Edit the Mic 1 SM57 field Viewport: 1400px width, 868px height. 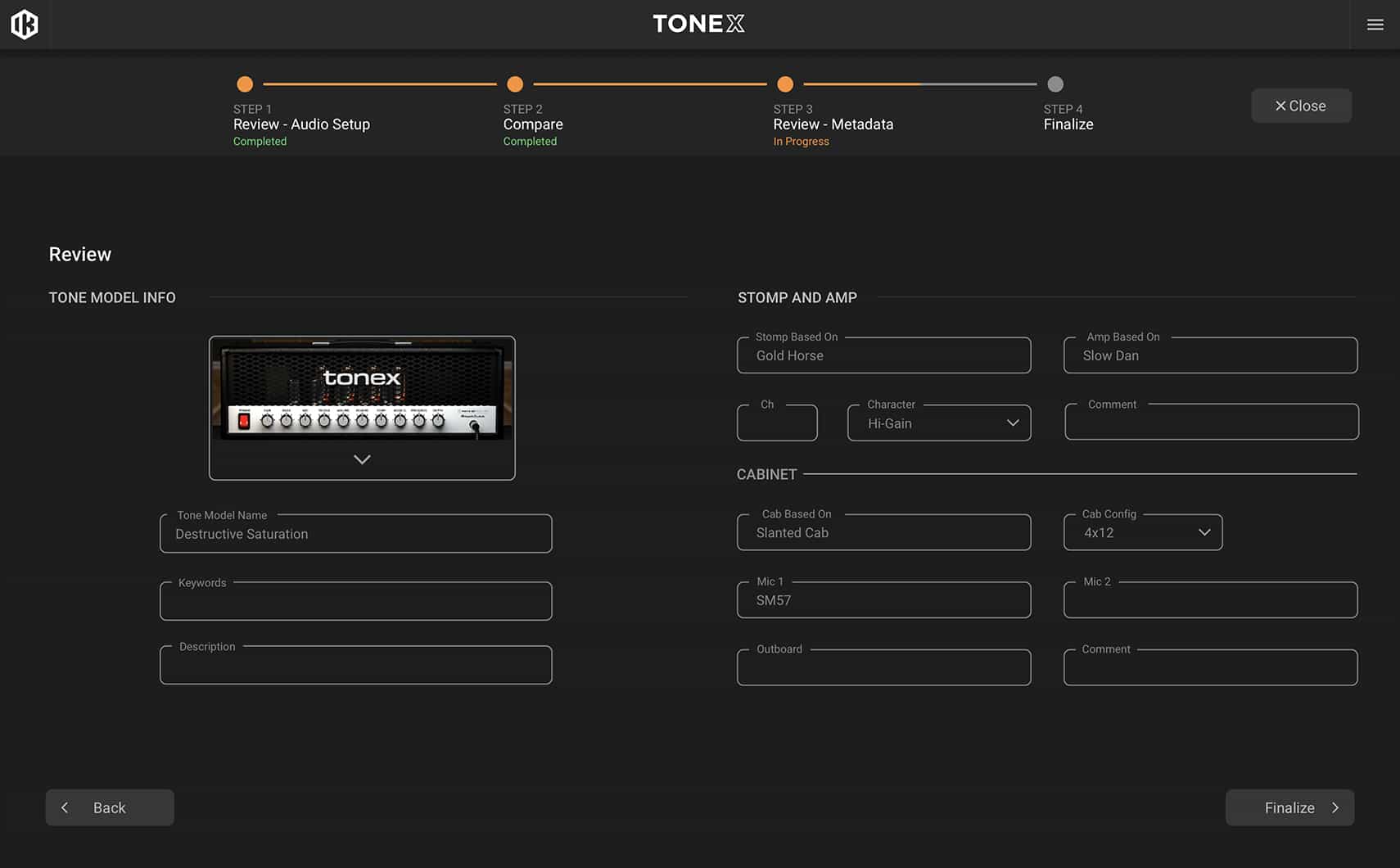(884, 599)
